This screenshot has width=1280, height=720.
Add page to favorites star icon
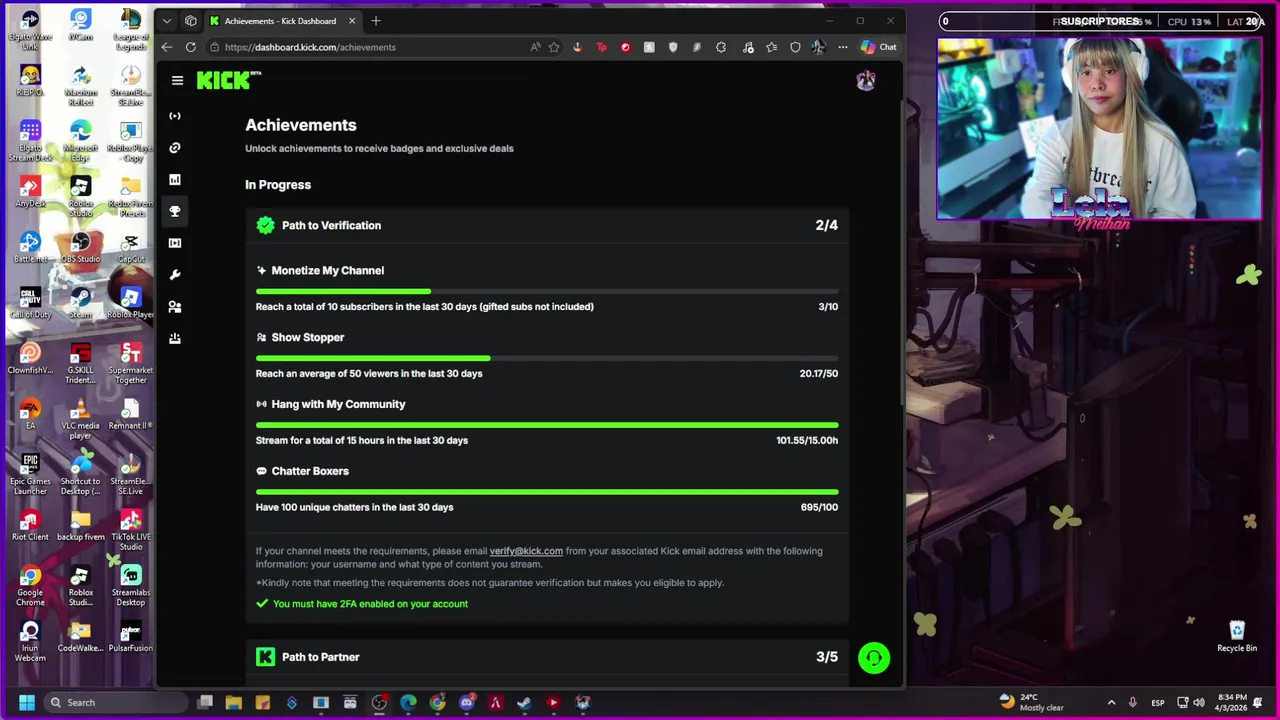[554, 47]
